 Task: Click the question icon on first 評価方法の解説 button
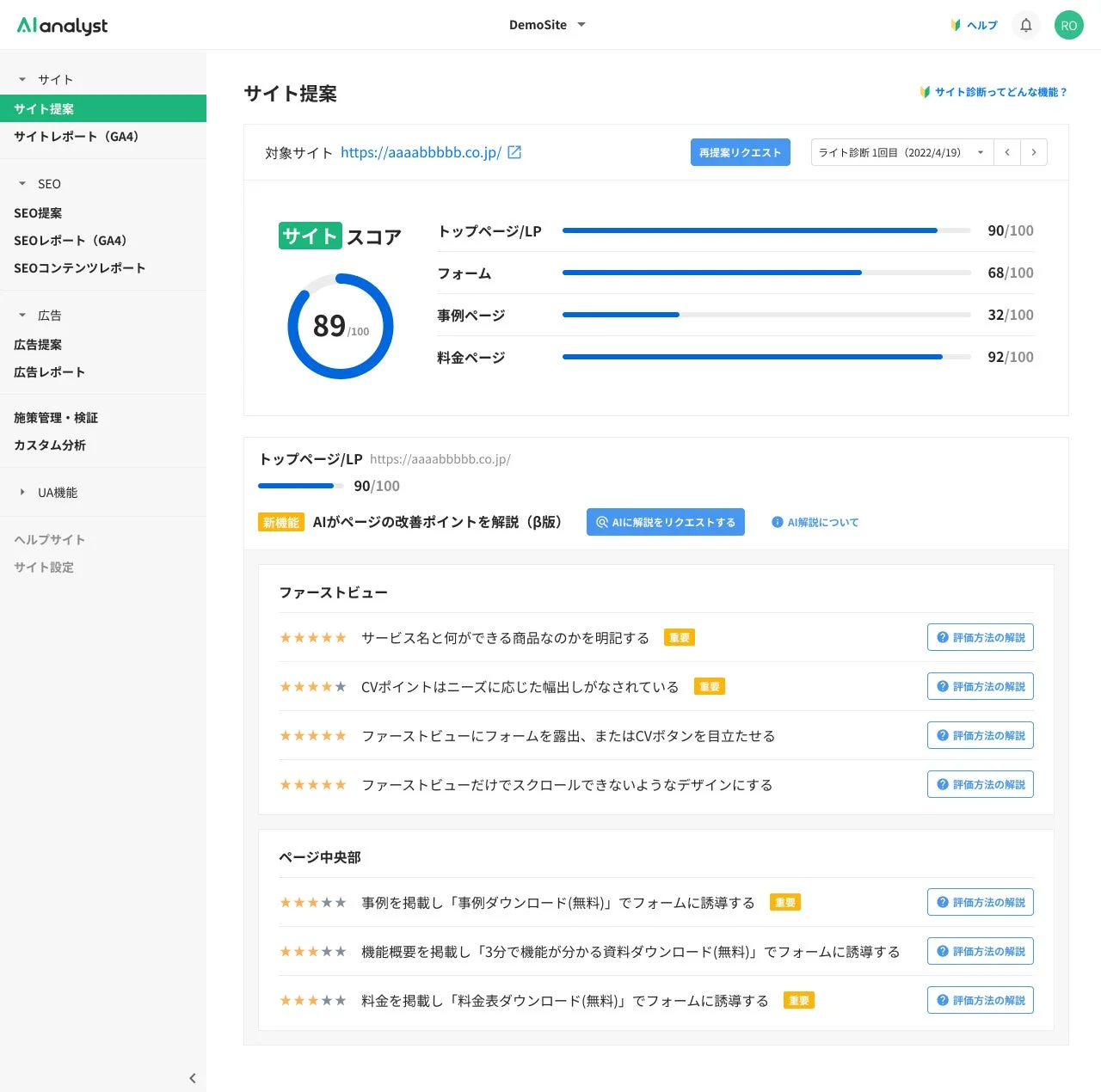(941, 637)
